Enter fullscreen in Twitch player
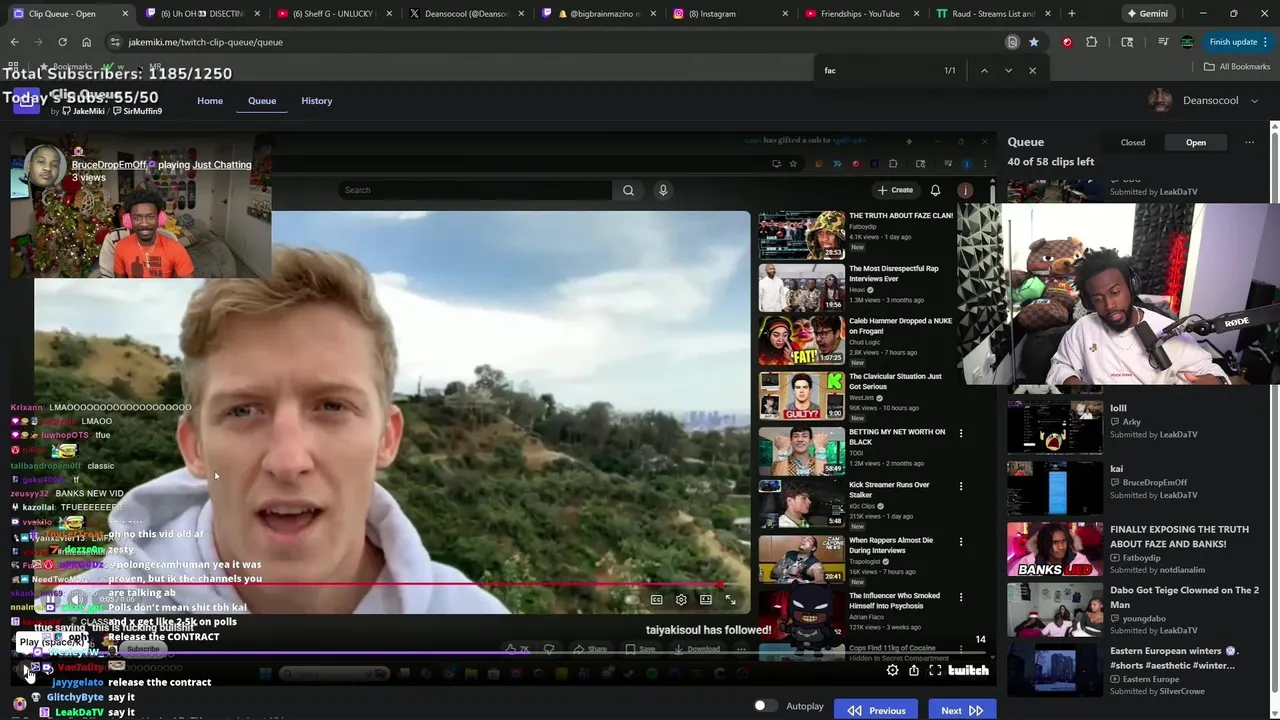The image size is (1280, 720). coord(935,671)
